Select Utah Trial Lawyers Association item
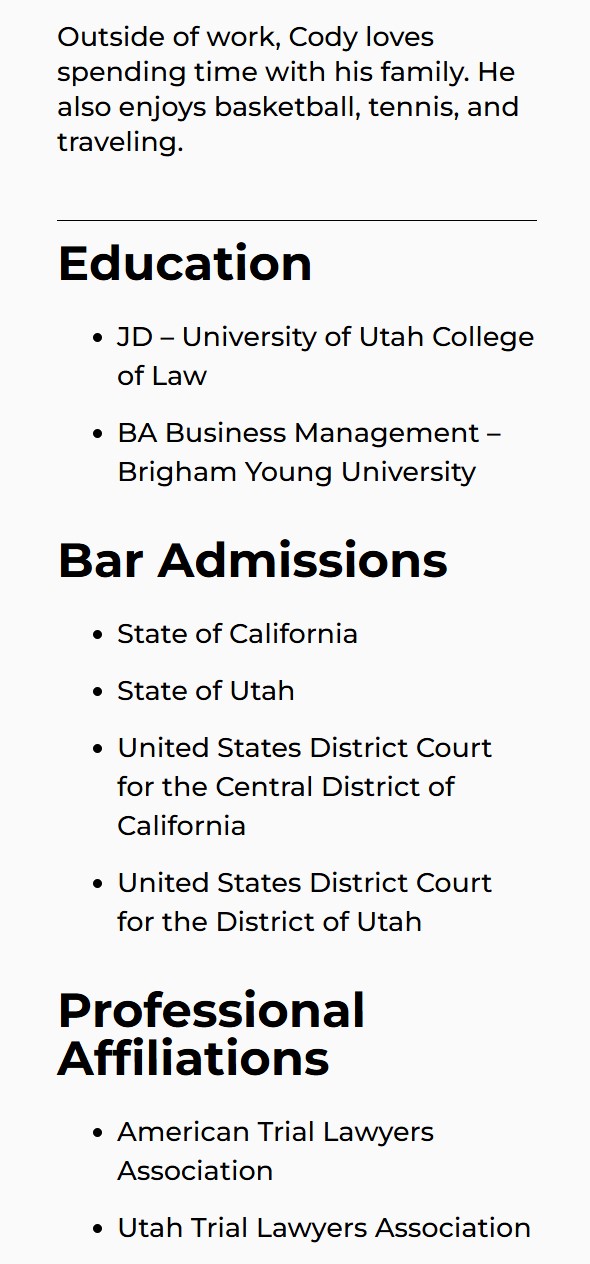Viewport: 590px width, 1264px height. 324,1227
